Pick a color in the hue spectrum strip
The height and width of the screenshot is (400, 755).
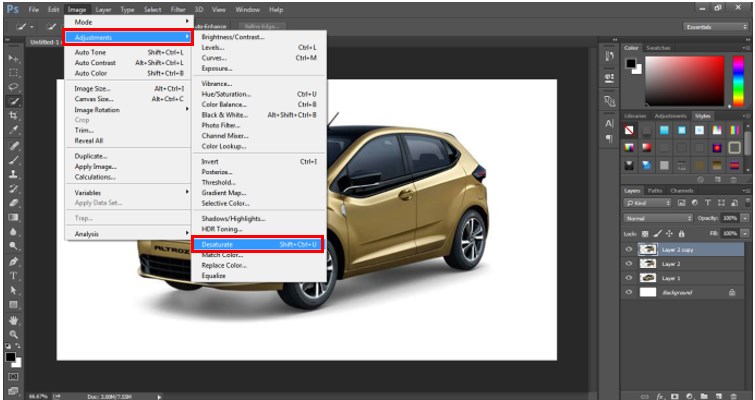coord(738,81)
